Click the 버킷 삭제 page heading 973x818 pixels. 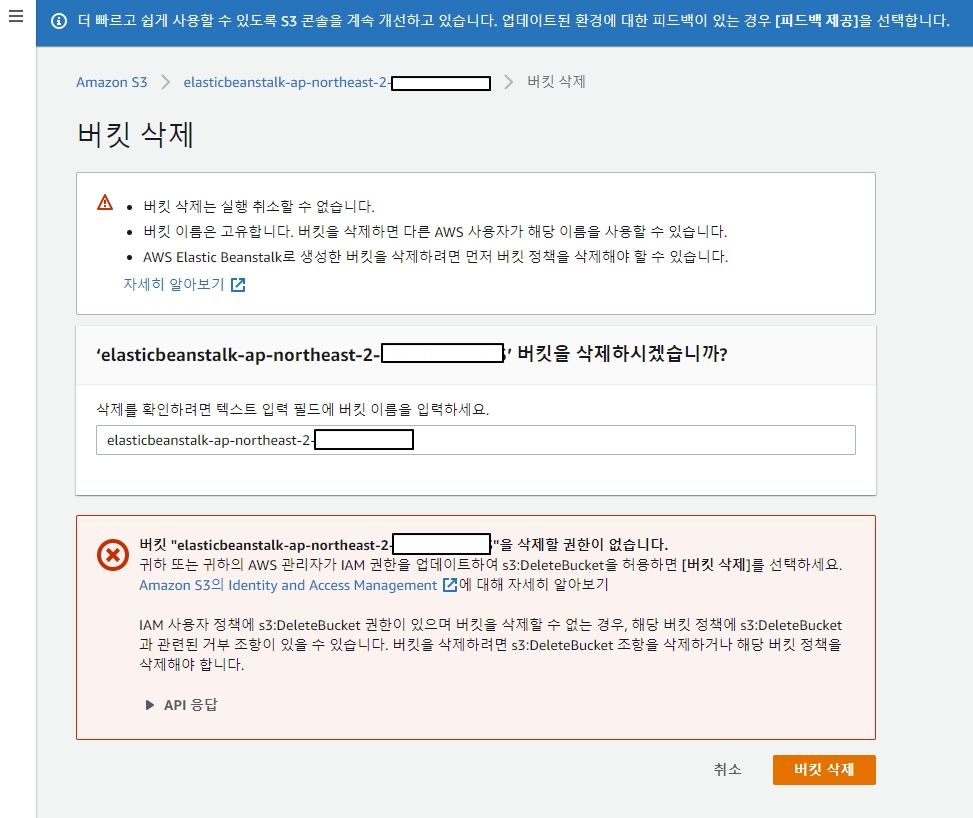pos(135,135)
